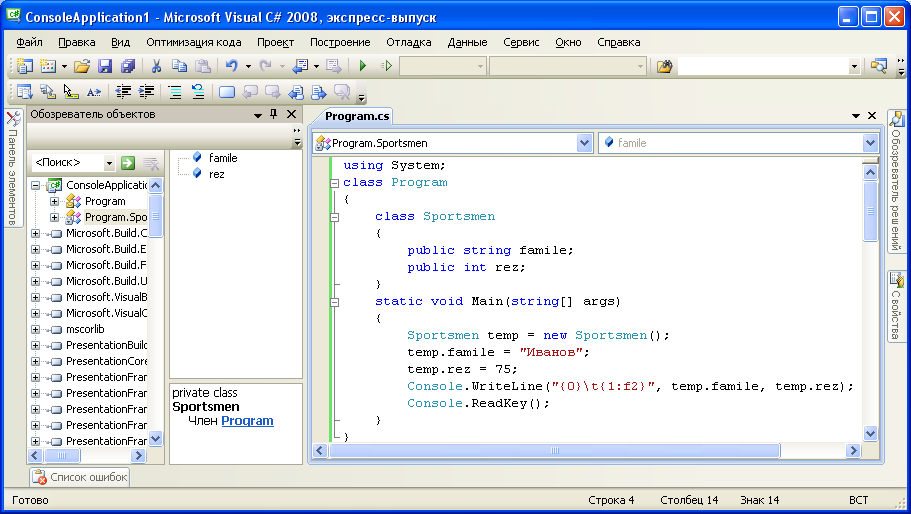This screenshot has height=514, width=911.
Task: Open the Свойства properties side tab
Action: point(896,307)
